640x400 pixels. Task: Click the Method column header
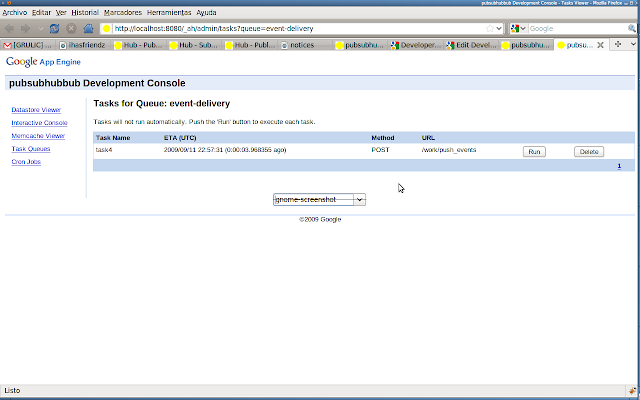point(382,138)
